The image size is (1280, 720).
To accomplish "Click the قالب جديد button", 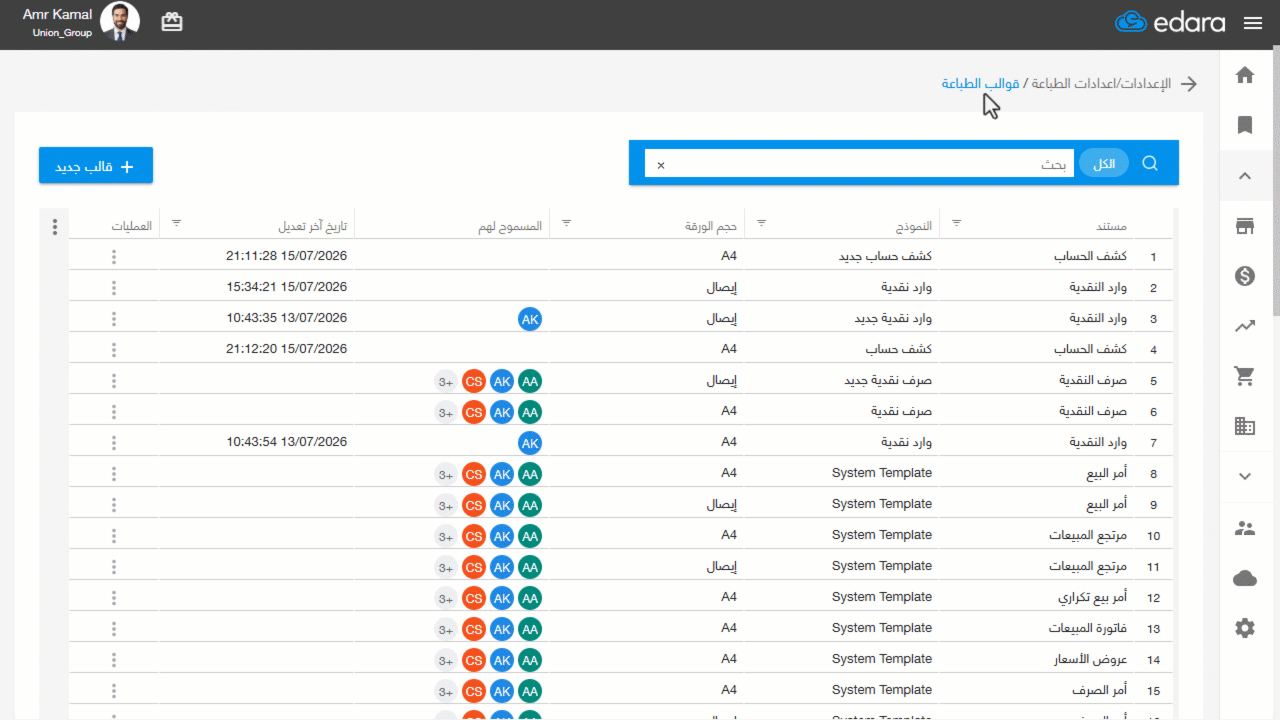I will pos(96,166).
